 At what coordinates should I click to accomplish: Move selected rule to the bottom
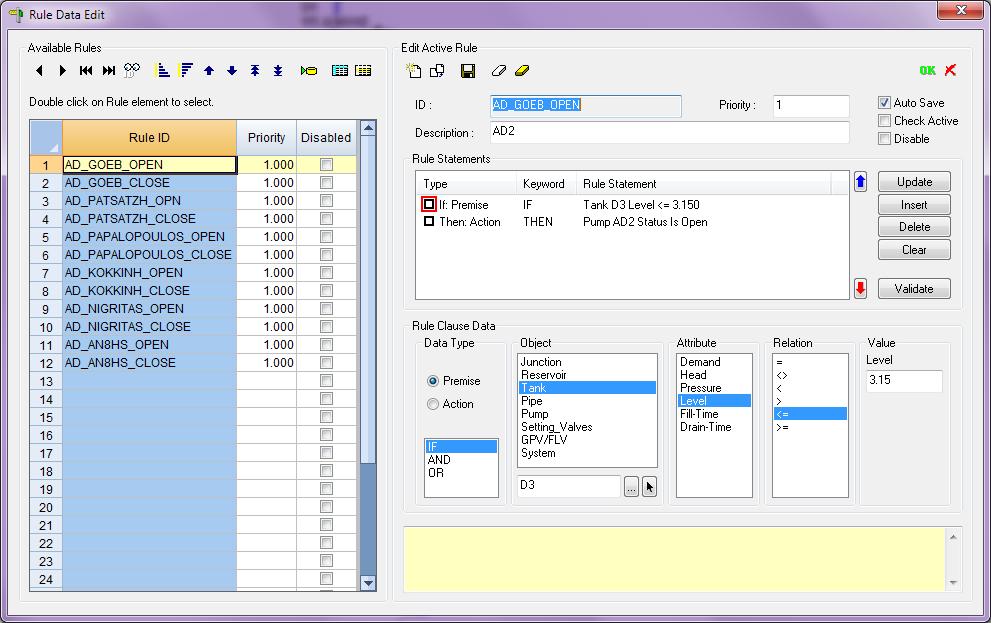(x=278, y=71)
